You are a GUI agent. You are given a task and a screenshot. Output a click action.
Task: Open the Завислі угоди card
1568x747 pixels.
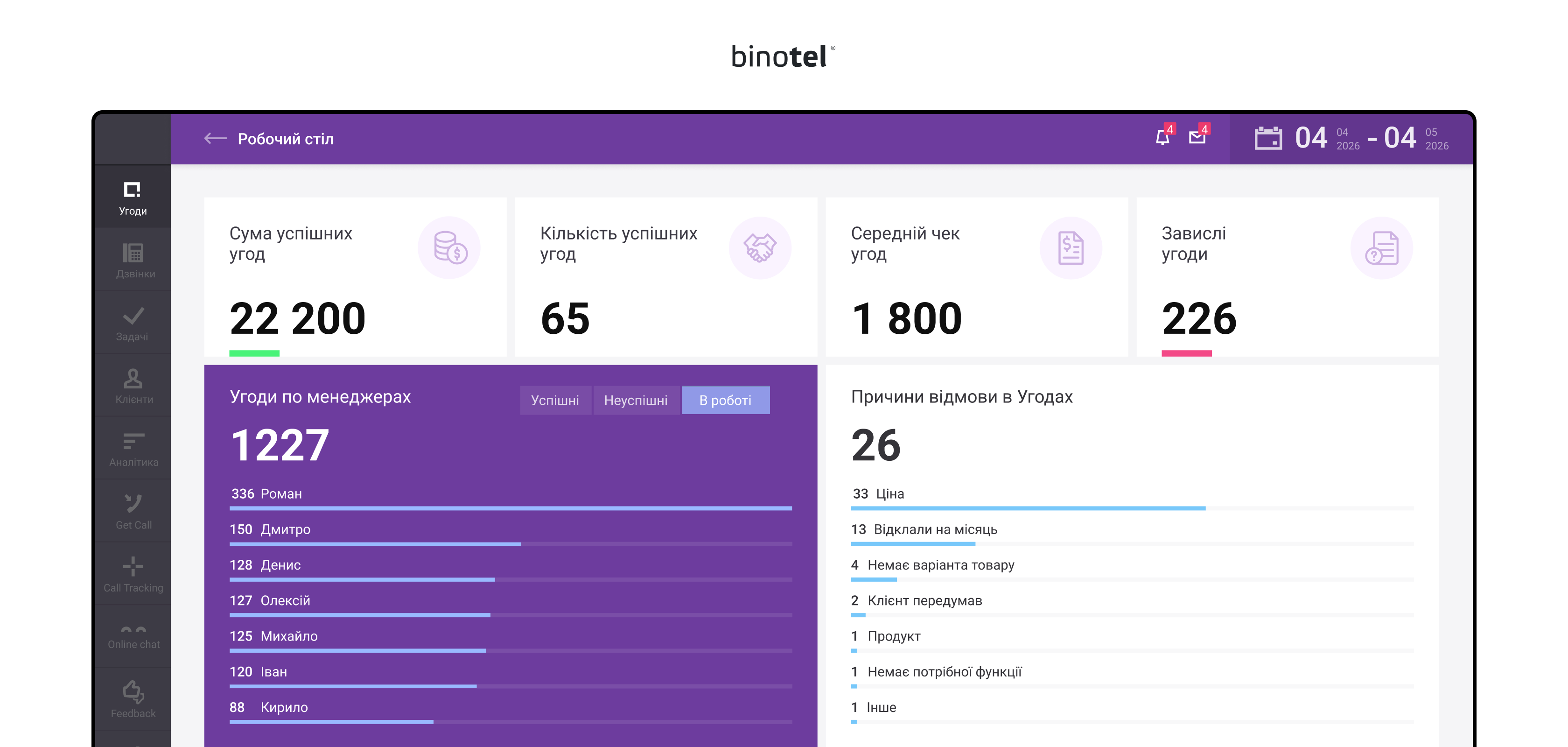coord(1288,277)
